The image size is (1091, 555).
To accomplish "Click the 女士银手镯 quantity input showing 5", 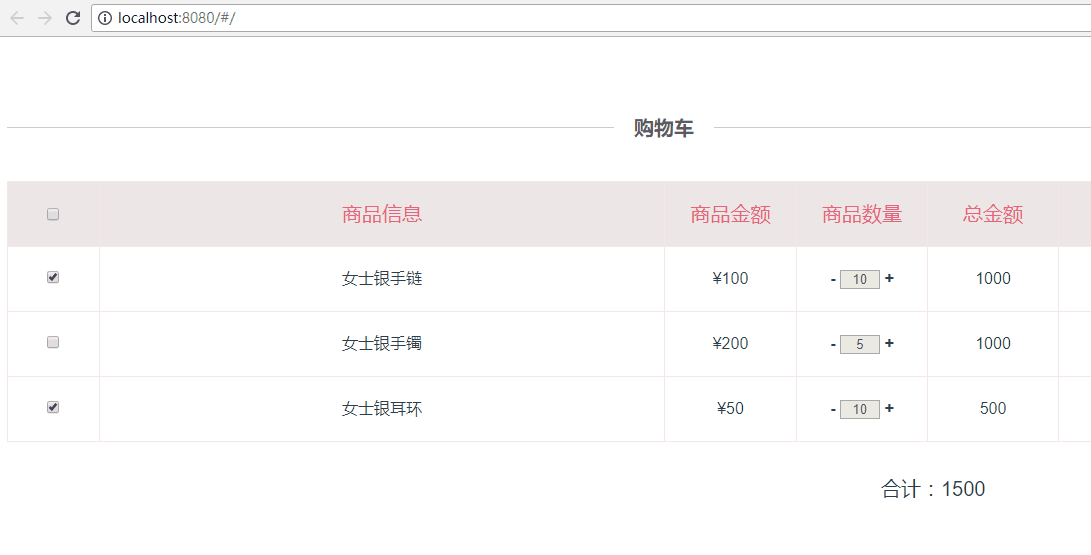I will point(860,345).
